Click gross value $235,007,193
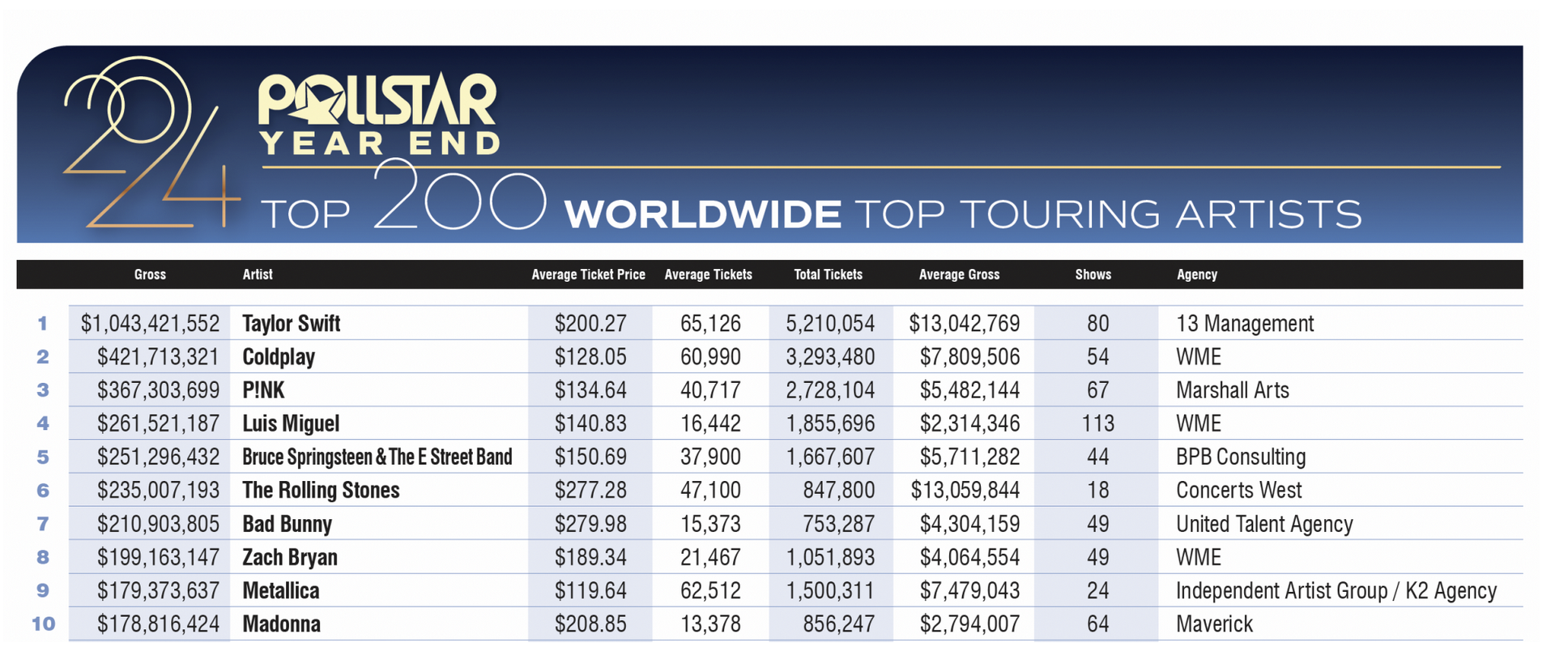Viewport: 1568px width, 664px height. click(x=158, y=490)
